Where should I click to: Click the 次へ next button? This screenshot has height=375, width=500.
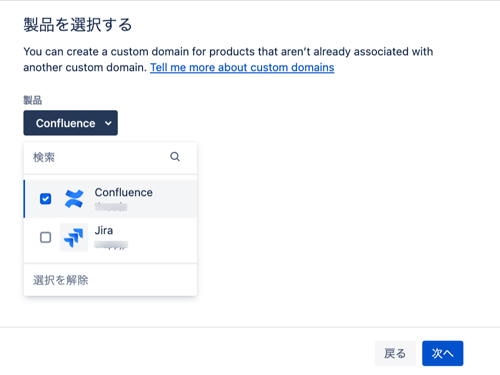[x=443, y=353]
